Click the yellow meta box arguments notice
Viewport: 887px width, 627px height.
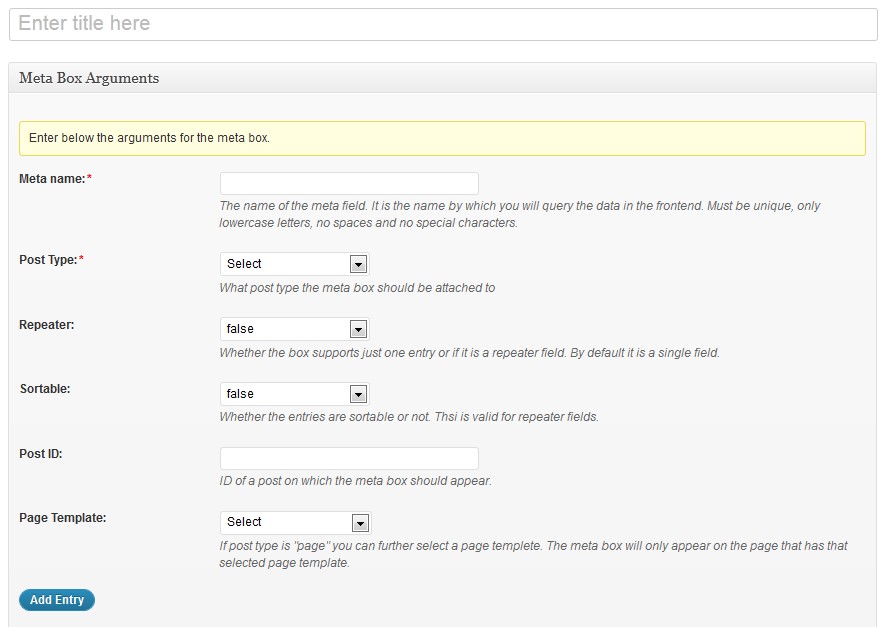click(x=442, y=138)
